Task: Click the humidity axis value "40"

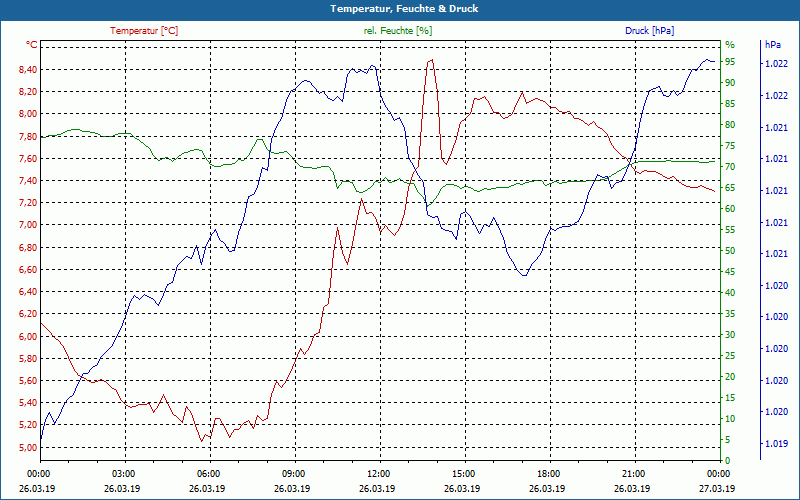Action: point(730,293)
